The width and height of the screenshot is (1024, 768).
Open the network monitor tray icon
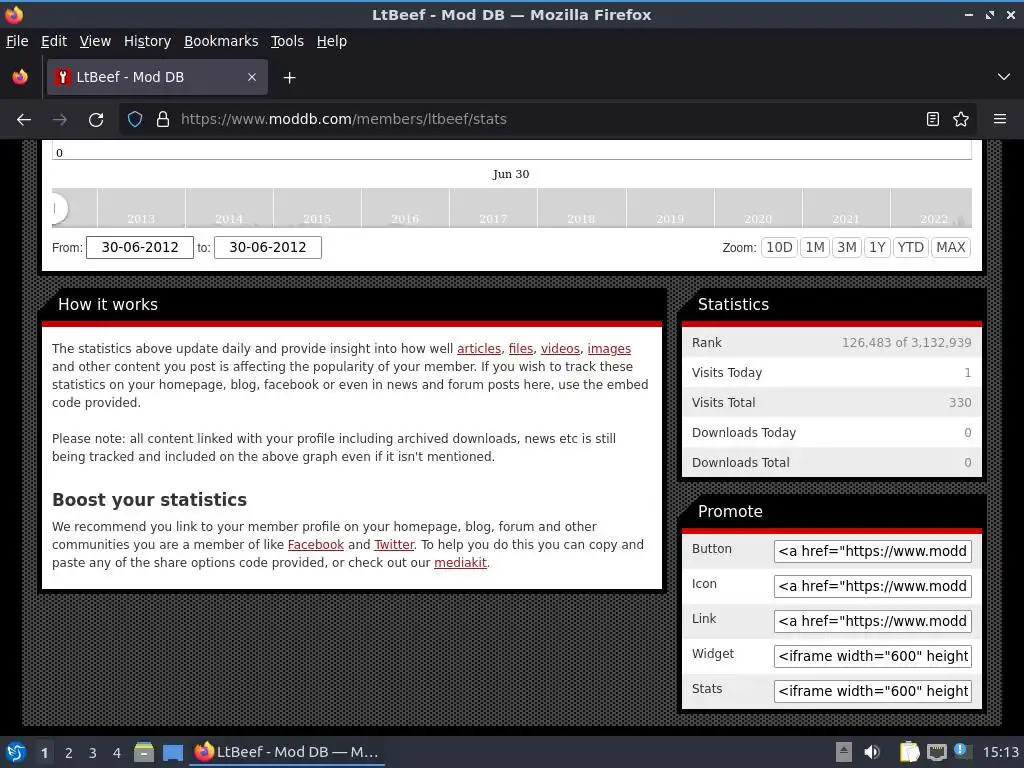pos(936,752)
